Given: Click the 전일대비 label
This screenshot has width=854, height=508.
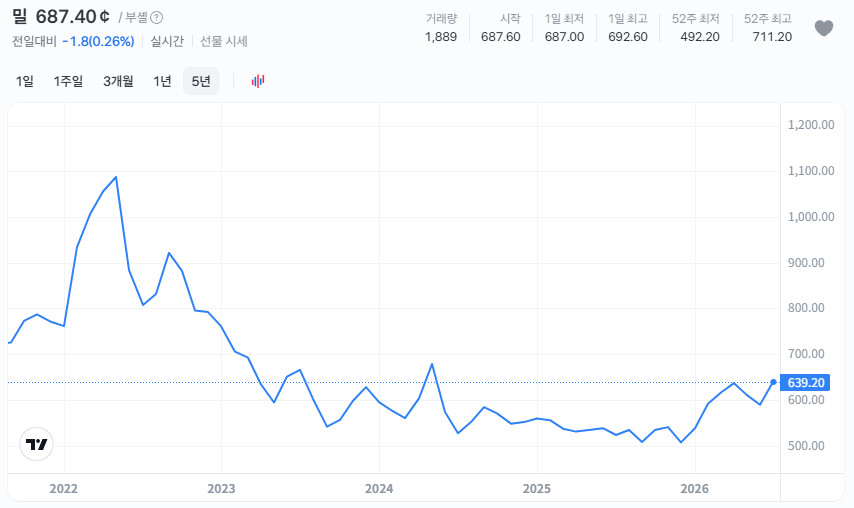Looking at the screenshot, I should pyautogui.click(x=34, y=41).
